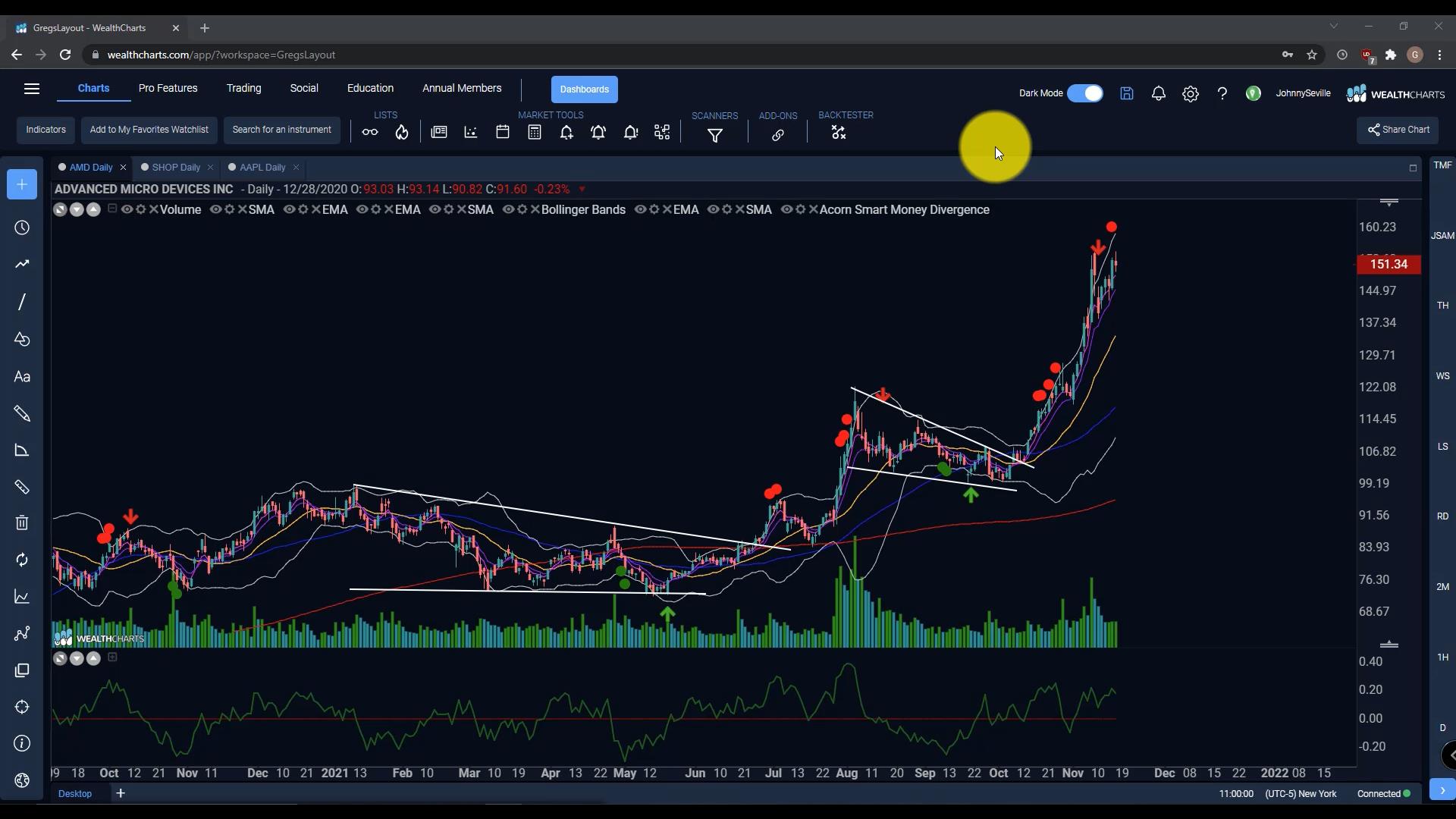
Task: Click the trash delete drawings icon
Action: (22, 522)
